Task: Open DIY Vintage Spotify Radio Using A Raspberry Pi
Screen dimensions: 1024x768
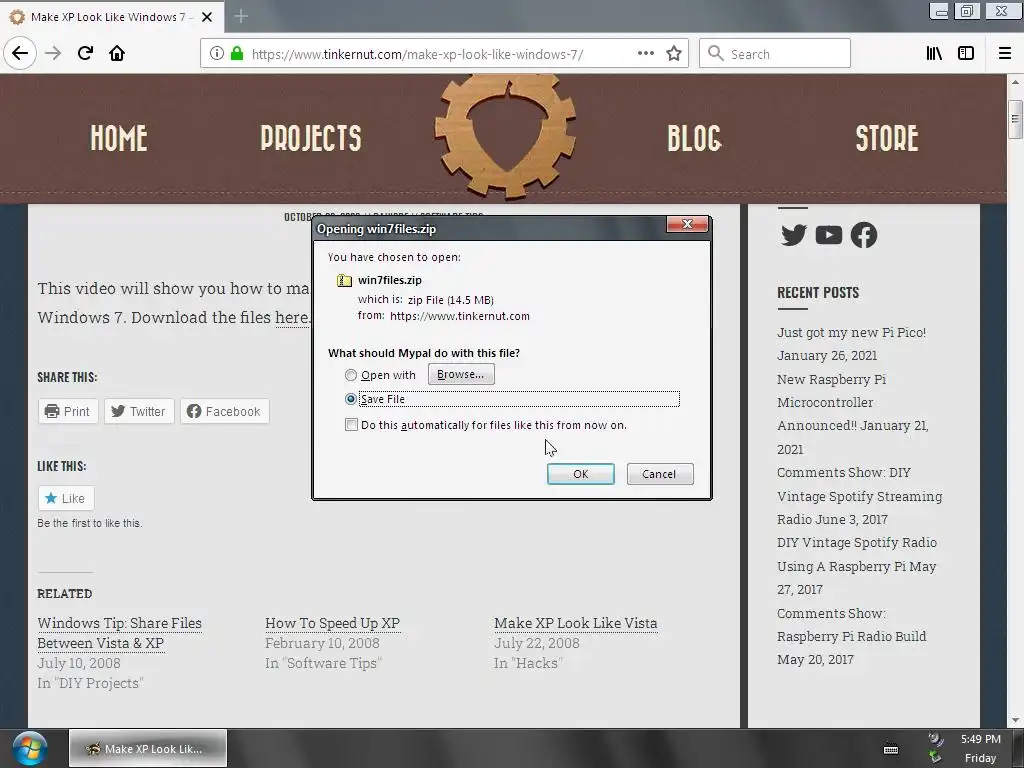Action: 857,554
